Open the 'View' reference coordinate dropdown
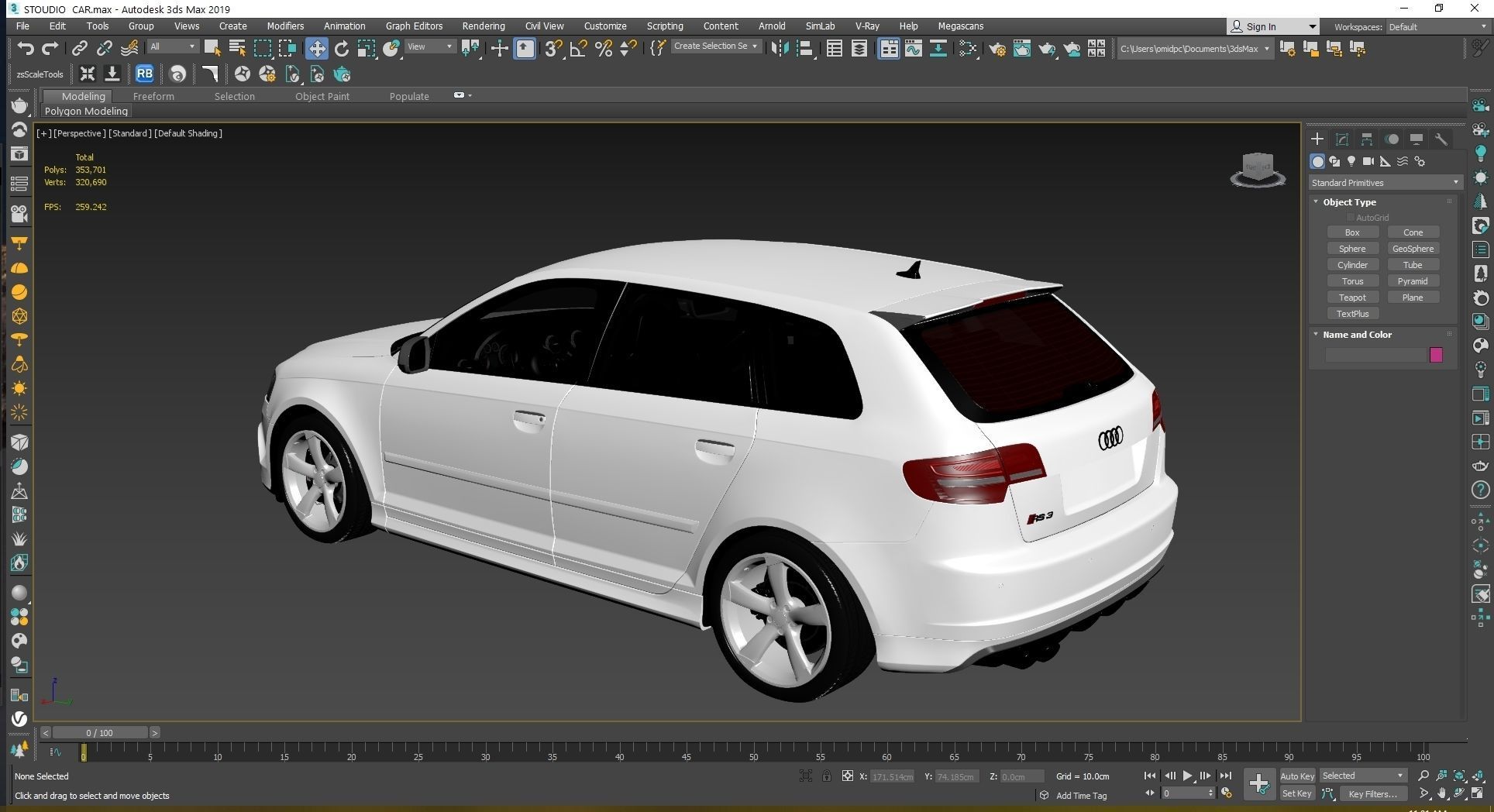 point(430,46)
